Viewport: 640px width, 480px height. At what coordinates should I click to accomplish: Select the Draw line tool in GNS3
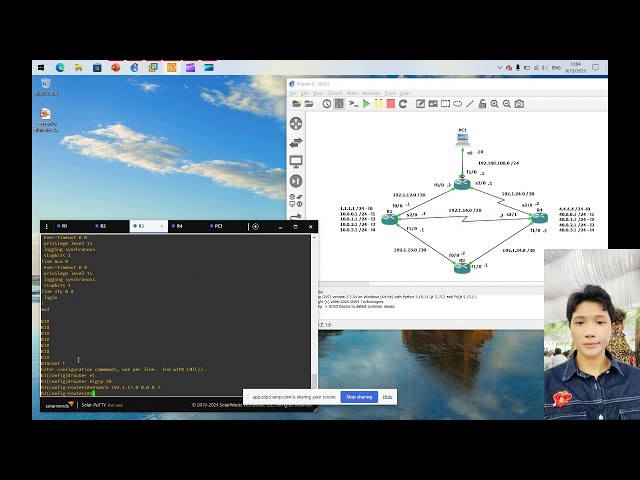(470, 104)
